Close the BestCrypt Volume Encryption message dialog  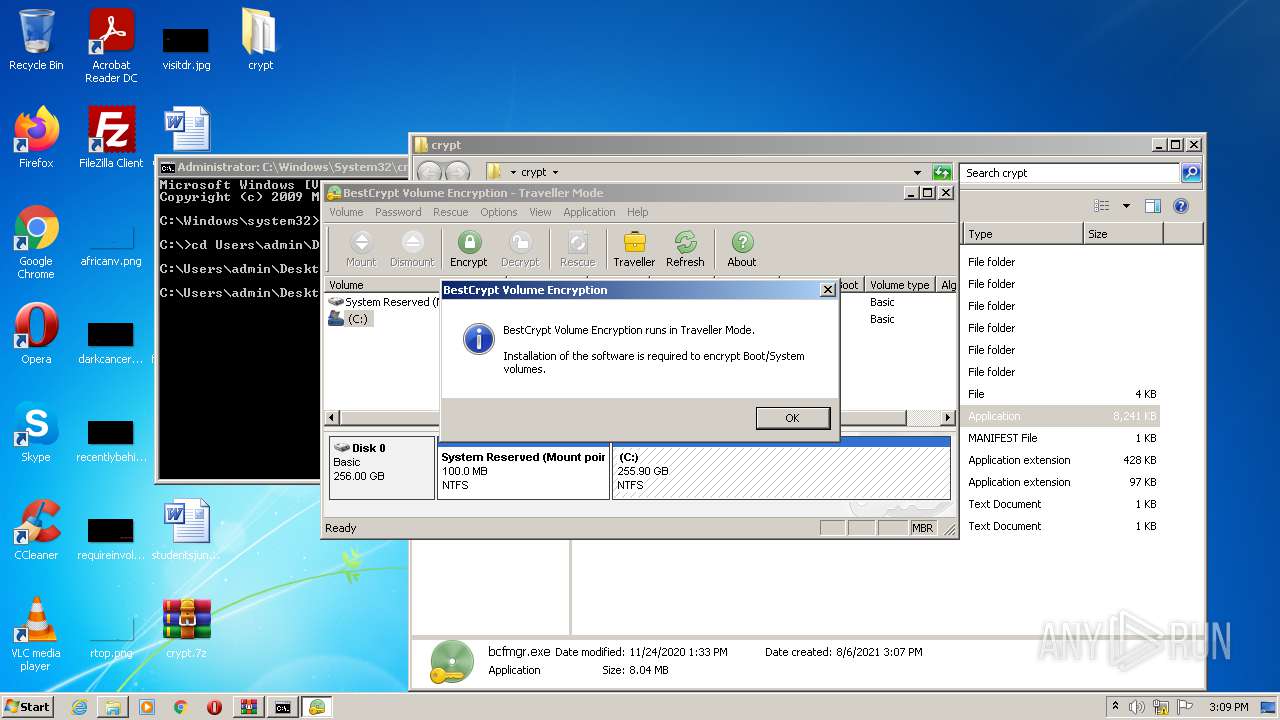tap(827, 290)
